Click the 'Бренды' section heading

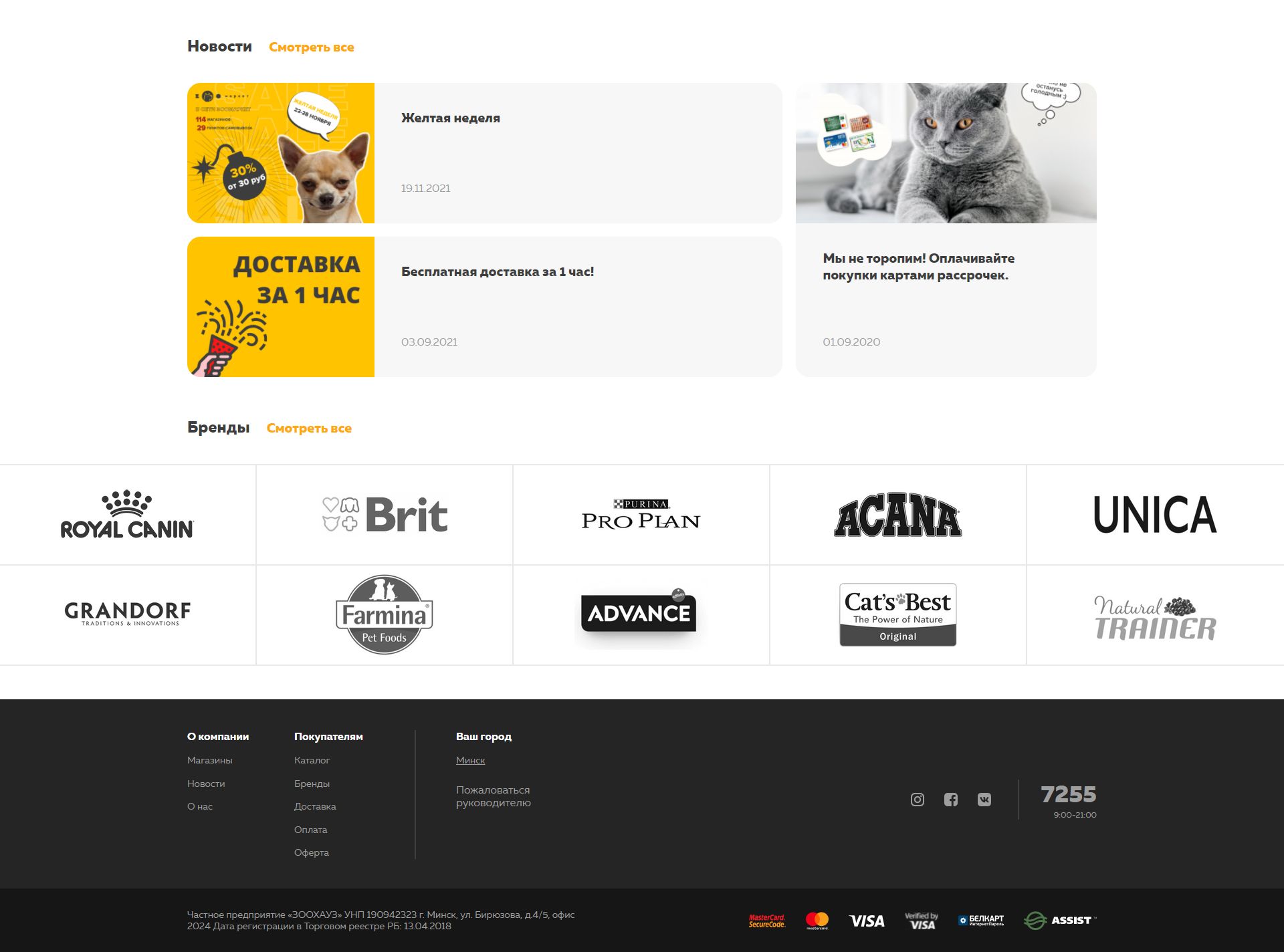click(x=218, y=428)
